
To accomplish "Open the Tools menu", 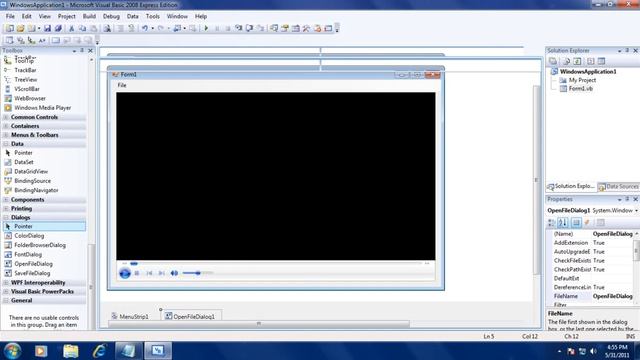I will point(153,16).
